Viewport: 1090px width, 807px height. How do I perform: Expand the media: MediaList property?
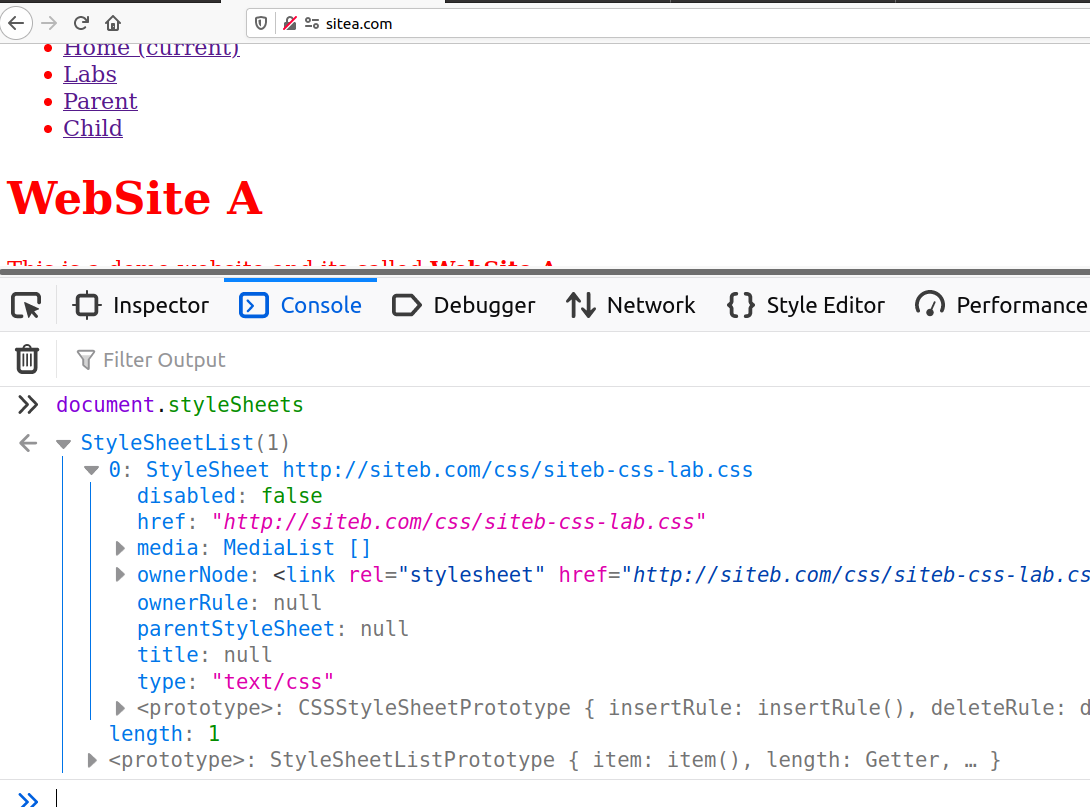(120, 548)
